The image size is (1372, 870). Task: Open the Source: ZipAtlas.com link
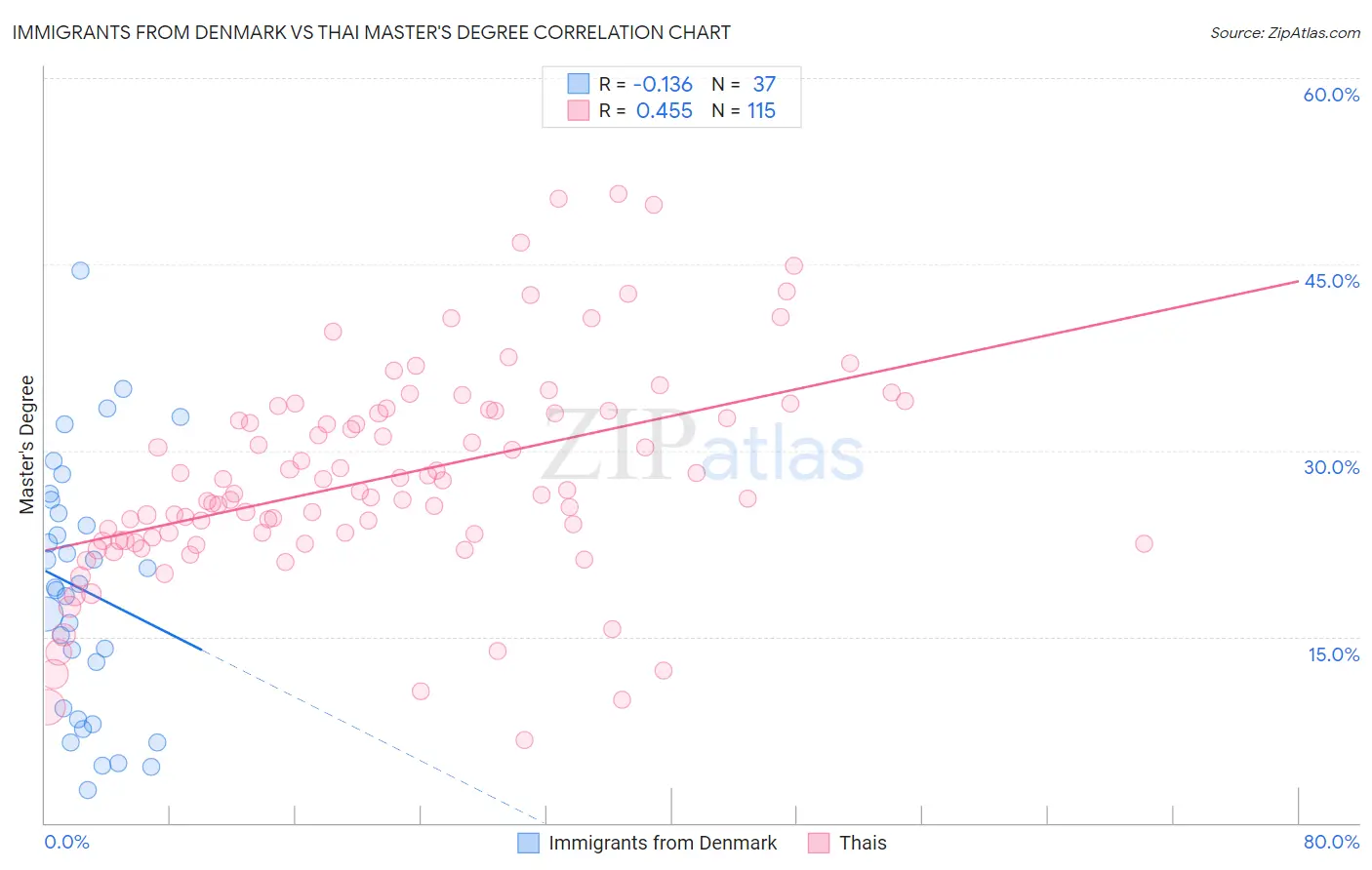click(1285, 33)
